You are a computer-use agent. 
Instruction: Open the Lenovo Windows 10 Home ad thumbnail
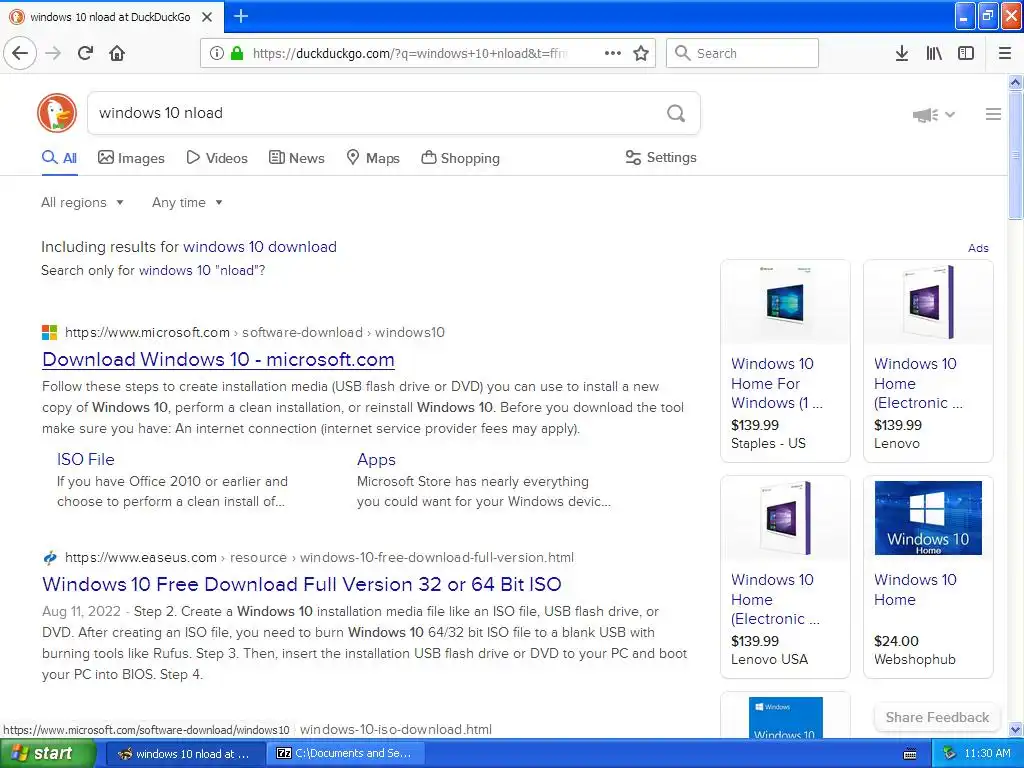pyautogui.click(x=928, y=303)
